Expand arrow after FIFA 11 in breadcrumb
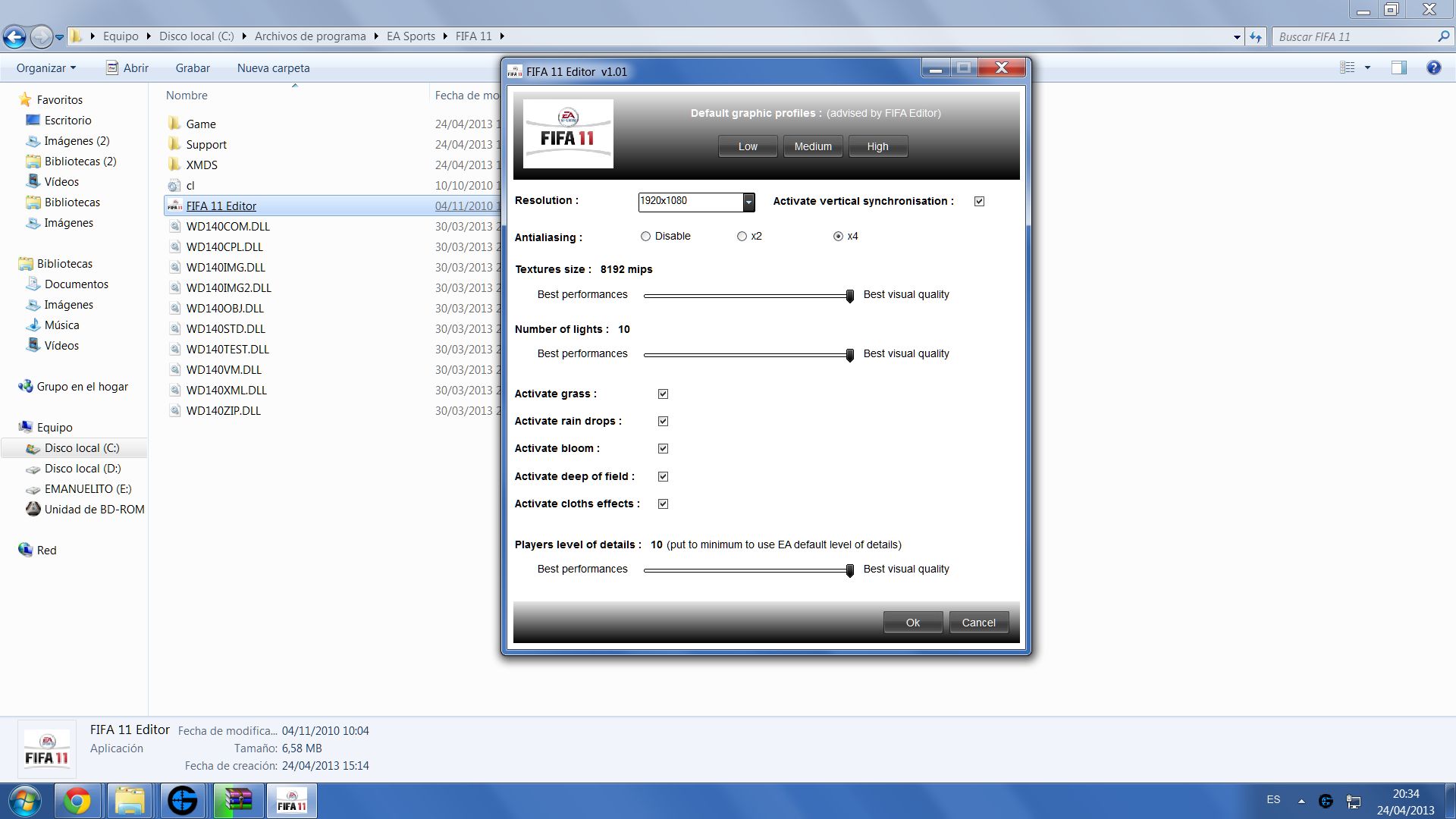The image size is (1456, 819). tap(501, 36)
